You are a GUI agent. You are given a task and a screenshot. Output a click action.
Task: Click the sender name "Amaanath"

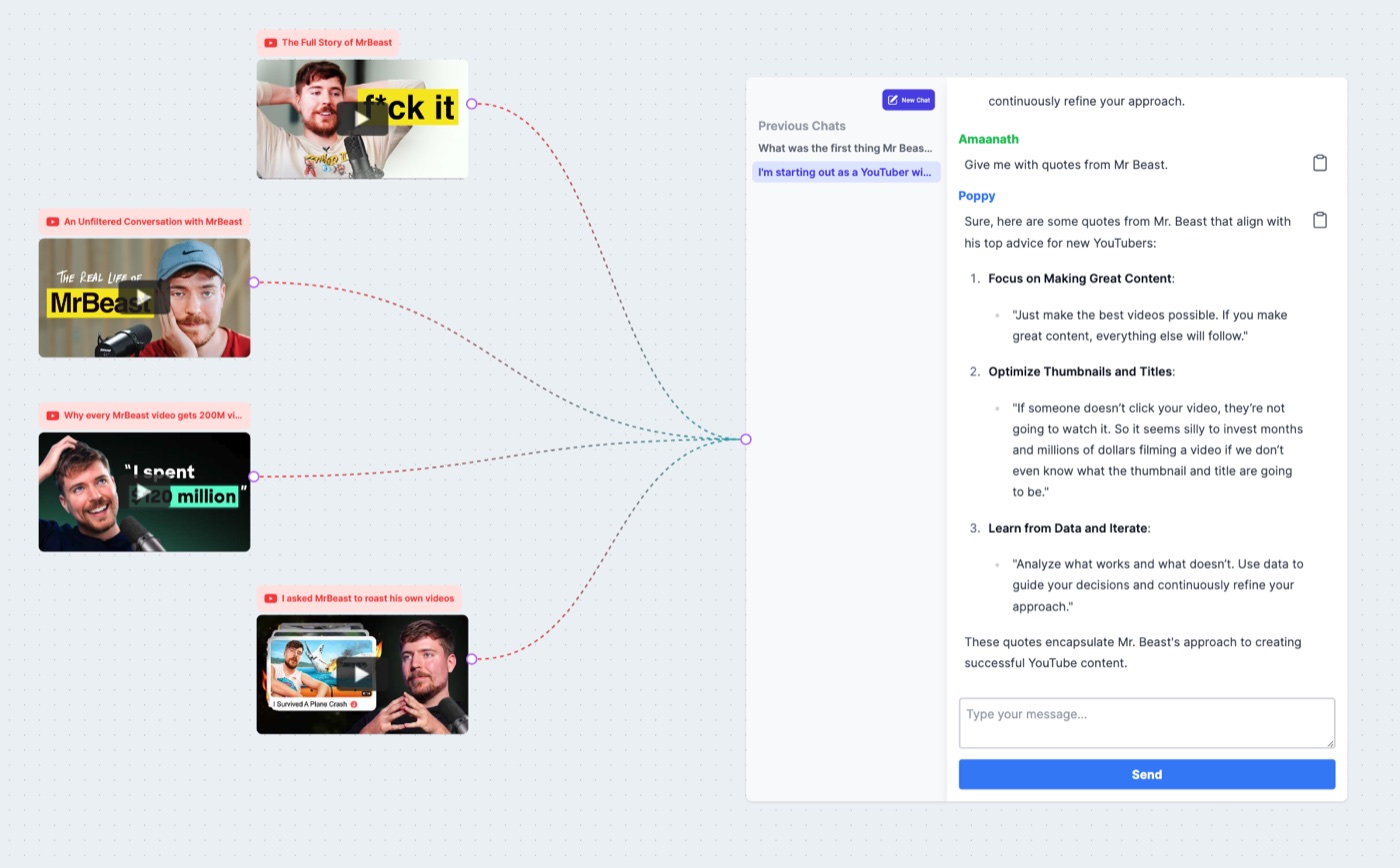click(988, 139)
